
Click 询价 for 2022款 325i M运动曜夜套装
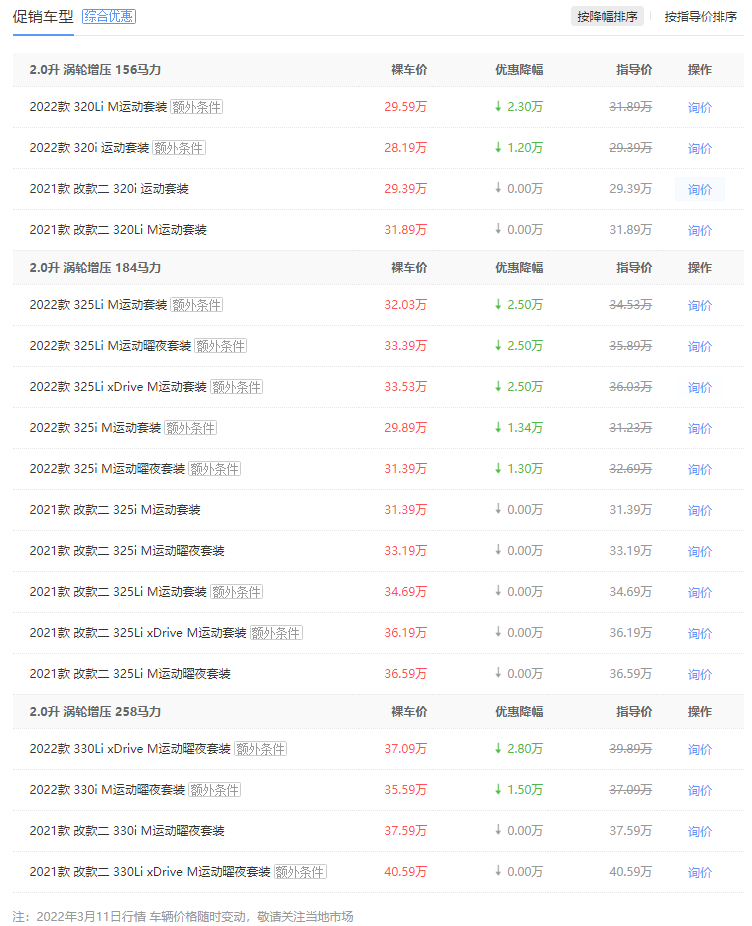pyautogui.click(x=700, y=469)
